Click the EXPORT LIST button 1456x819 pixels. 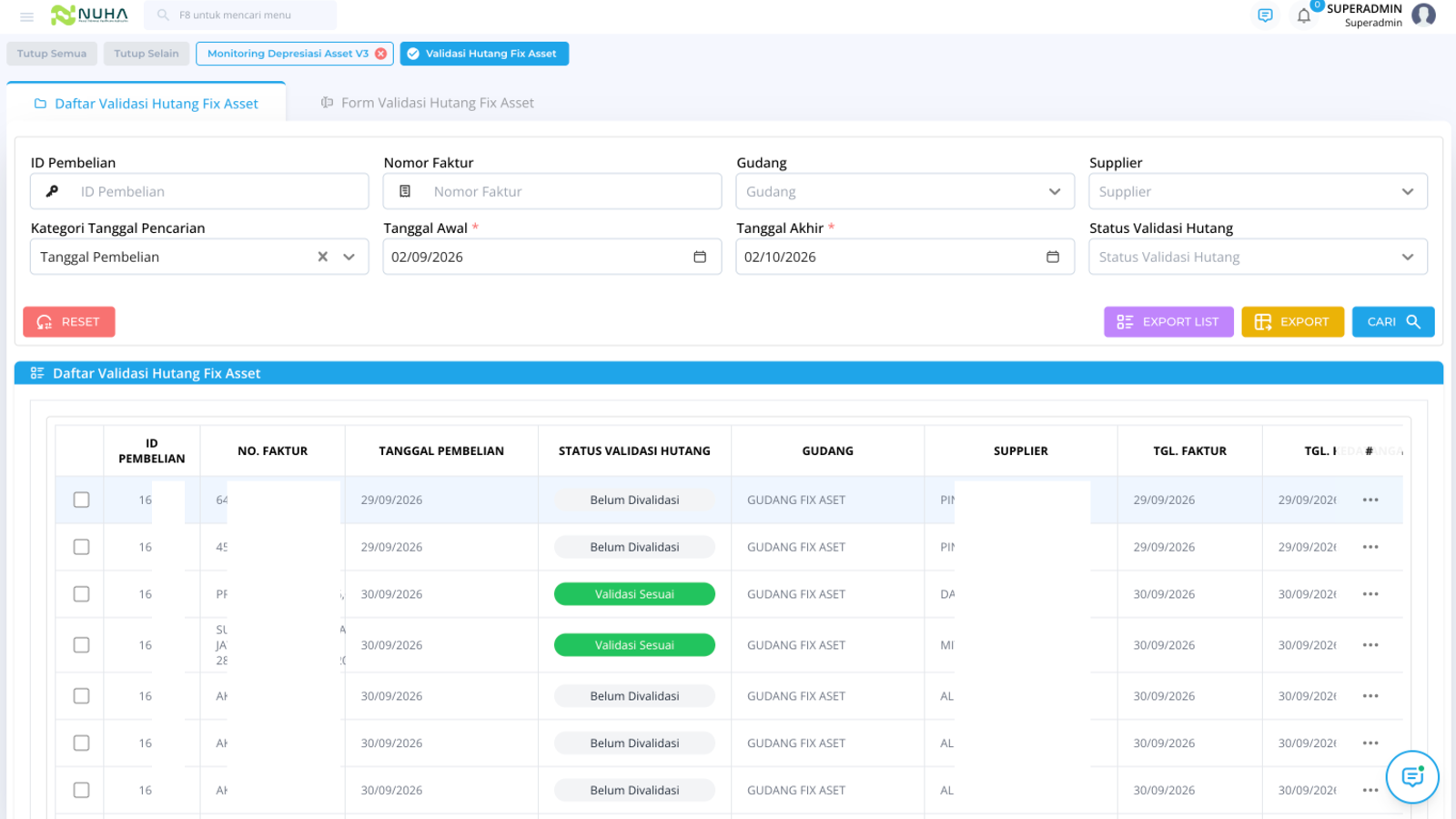[x=1168, y=322]
